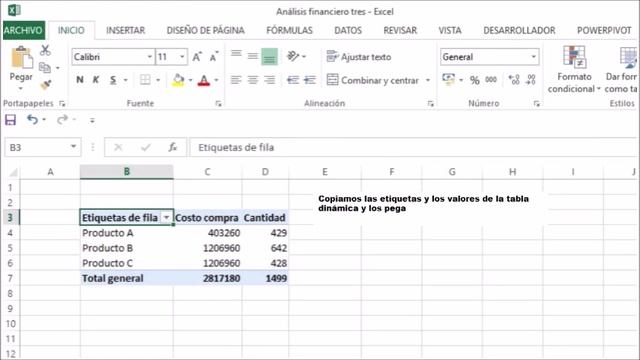Align text right
Viewport: 640px width, 360px height.
[x=269, y=80]
